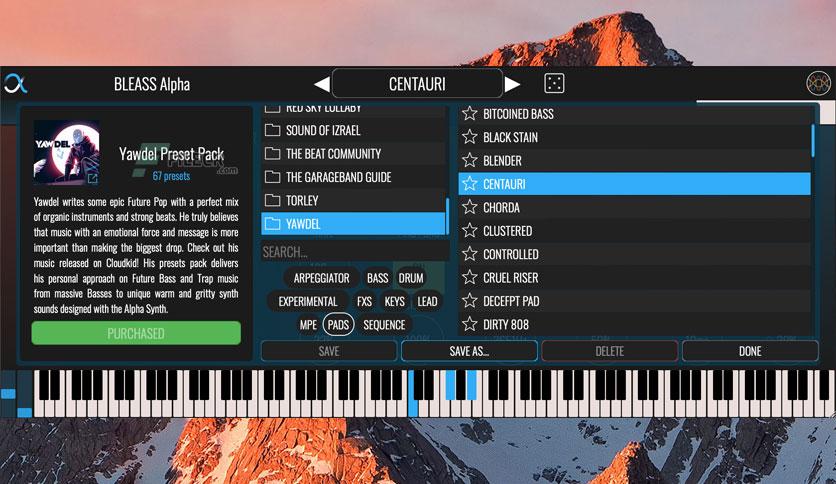Select the BLACK STAIN preset
The image size is (836, 484).
pyautogui.click(x=634, y=137)
